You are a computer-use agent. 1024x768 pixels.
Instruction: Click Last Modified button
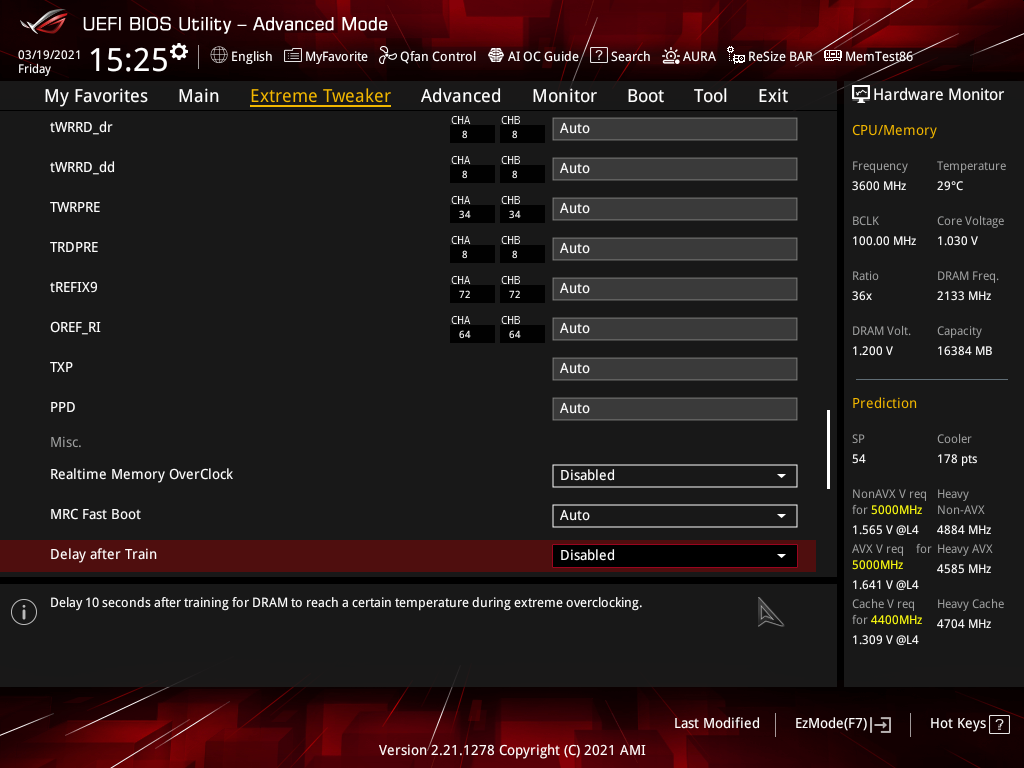tap(716, 724)
